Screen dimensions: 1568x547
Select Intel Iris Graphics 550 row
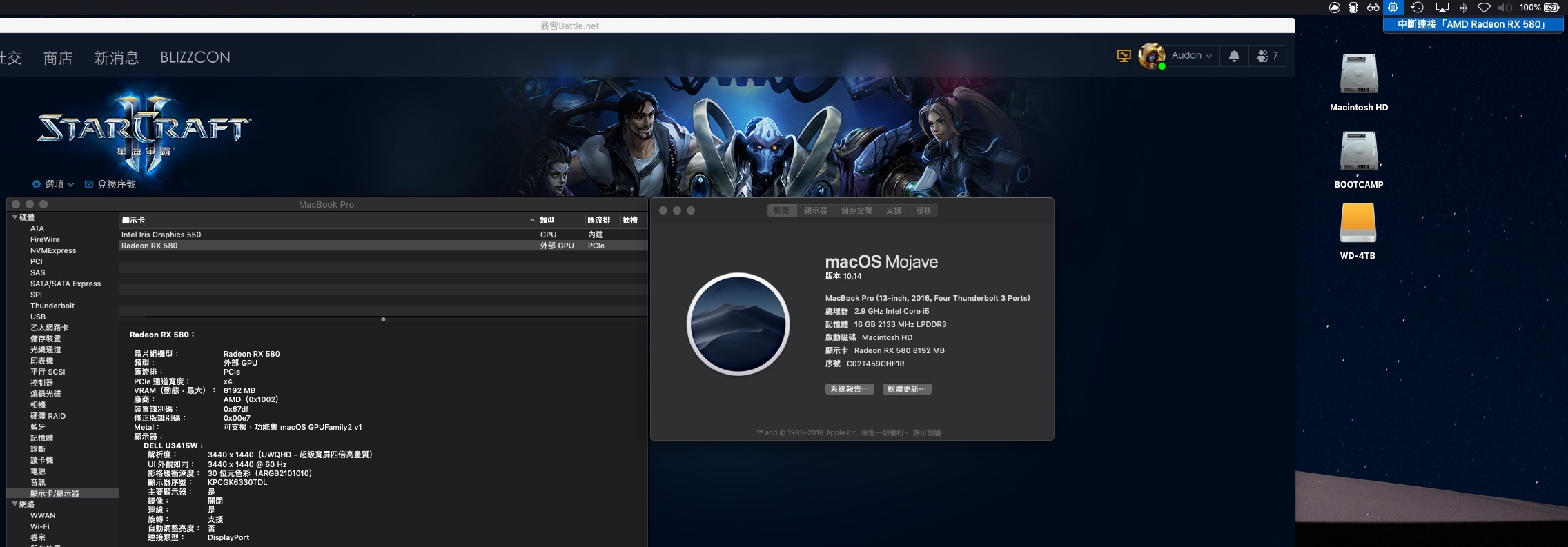[384, 235]
